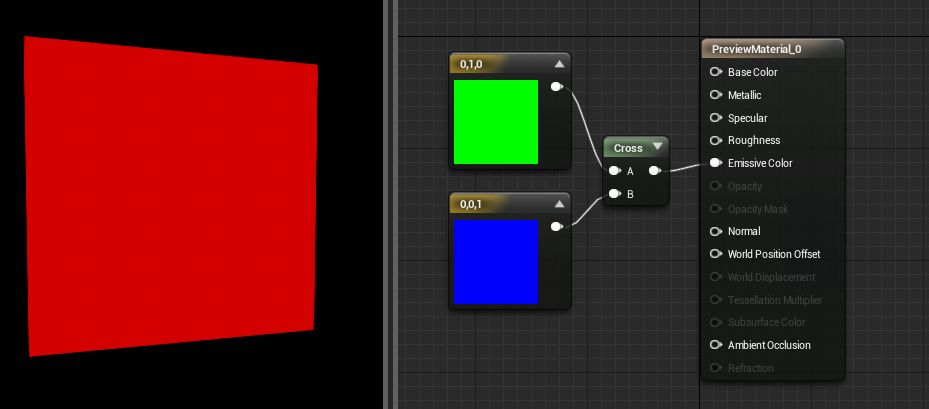Click the Metallic input pin

(716, 95)
